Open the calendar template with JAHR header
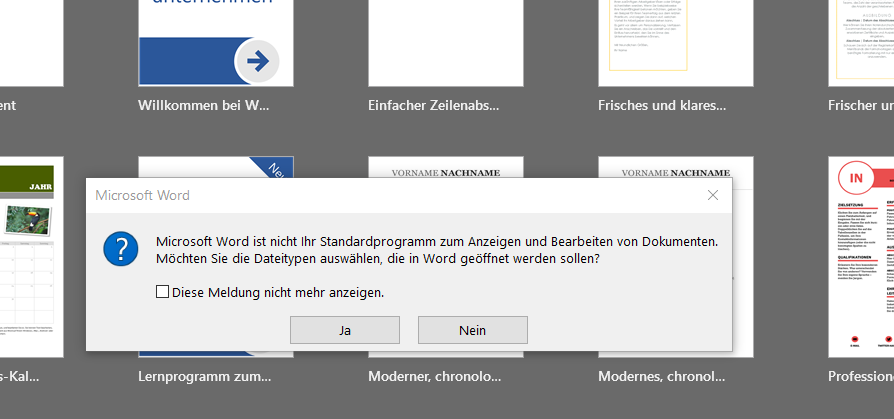The width and height of the screenshot is (894, 419). tap(31, 257)
